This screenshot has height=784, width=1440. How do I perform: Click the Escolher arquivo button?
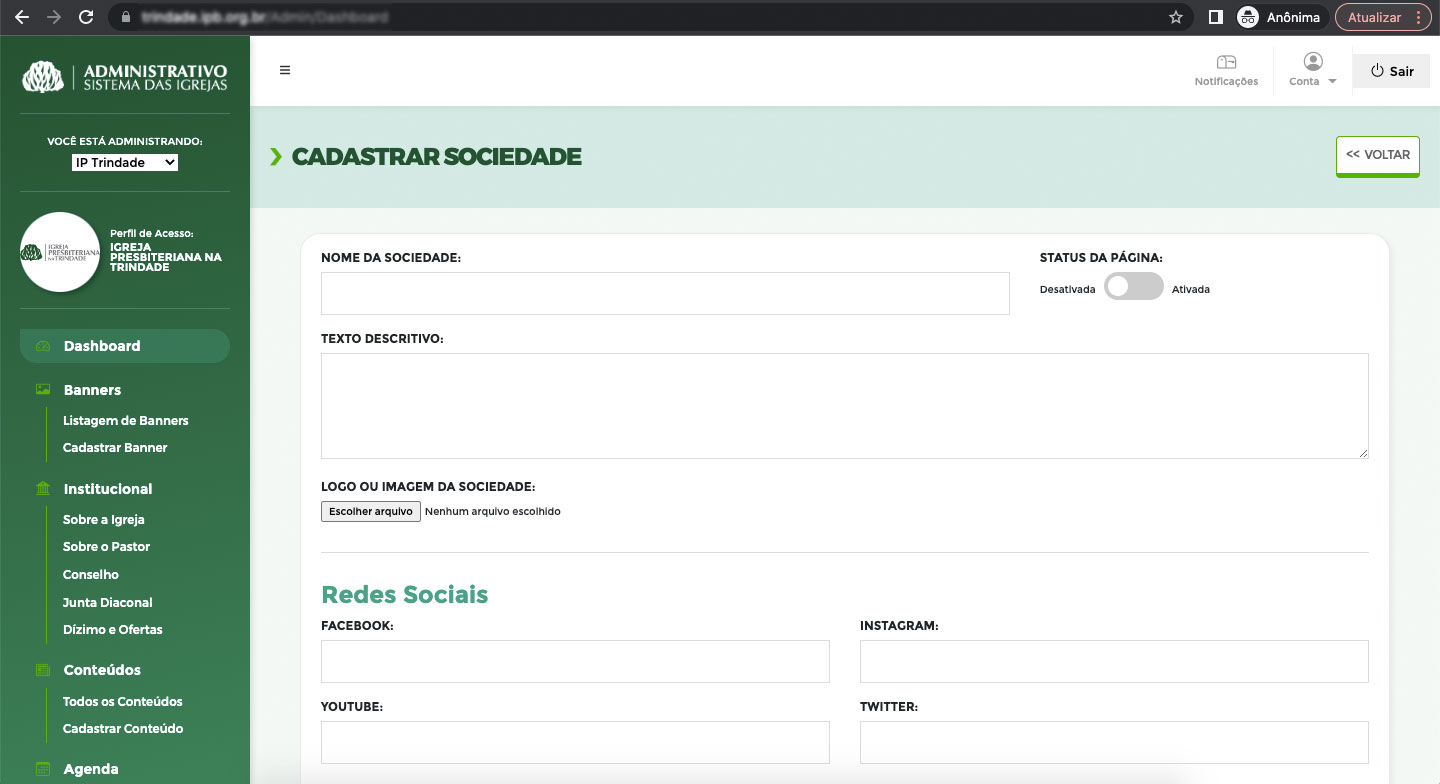click(370, 511)
